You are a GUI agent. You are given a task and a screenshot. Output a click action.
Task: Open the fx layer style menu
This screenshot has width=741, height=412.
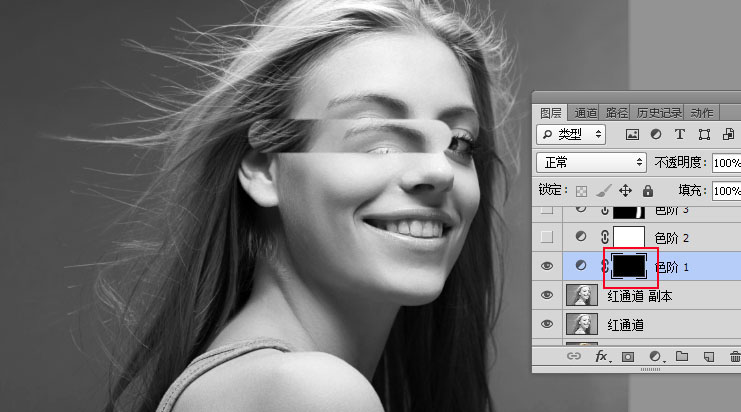pos(602,356)
